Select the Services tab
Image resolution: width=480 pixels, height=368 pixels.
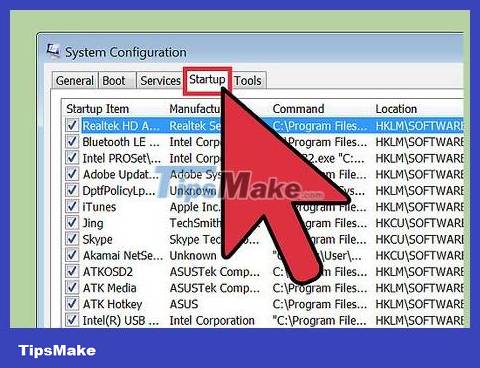pos(160,81)
